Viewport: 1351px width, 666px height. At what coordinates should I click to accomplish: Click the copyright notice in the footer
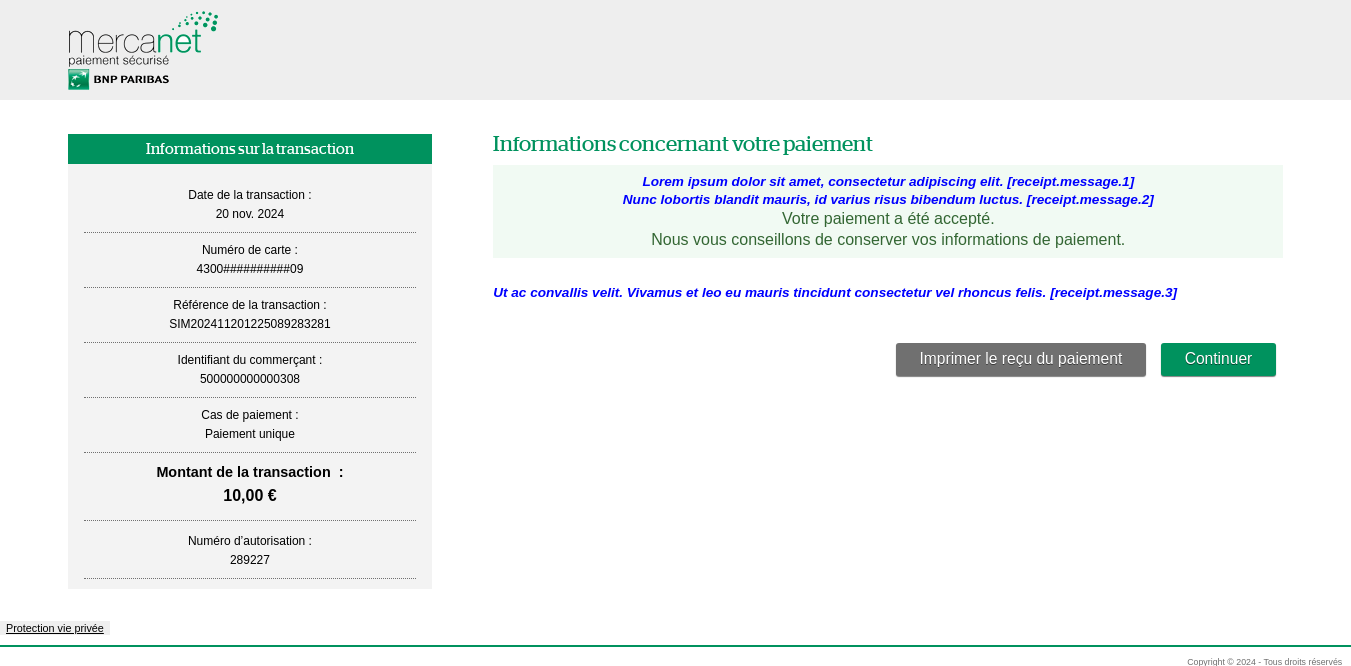click(x=1266, y=661)
